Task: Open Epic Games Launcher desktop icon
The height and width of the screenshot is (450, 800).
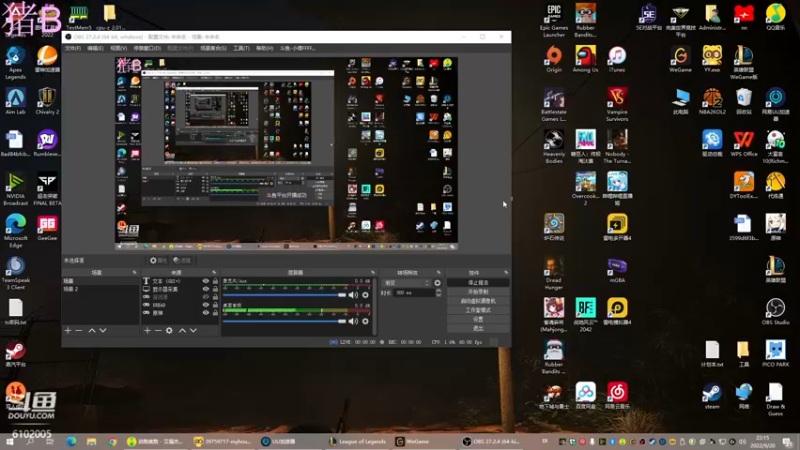Action: click(x=554, y=20)
